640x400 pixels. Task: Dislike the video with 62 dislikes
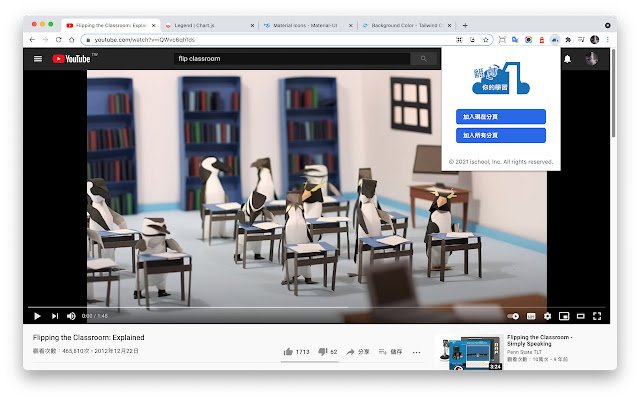[x=328, y=351]
